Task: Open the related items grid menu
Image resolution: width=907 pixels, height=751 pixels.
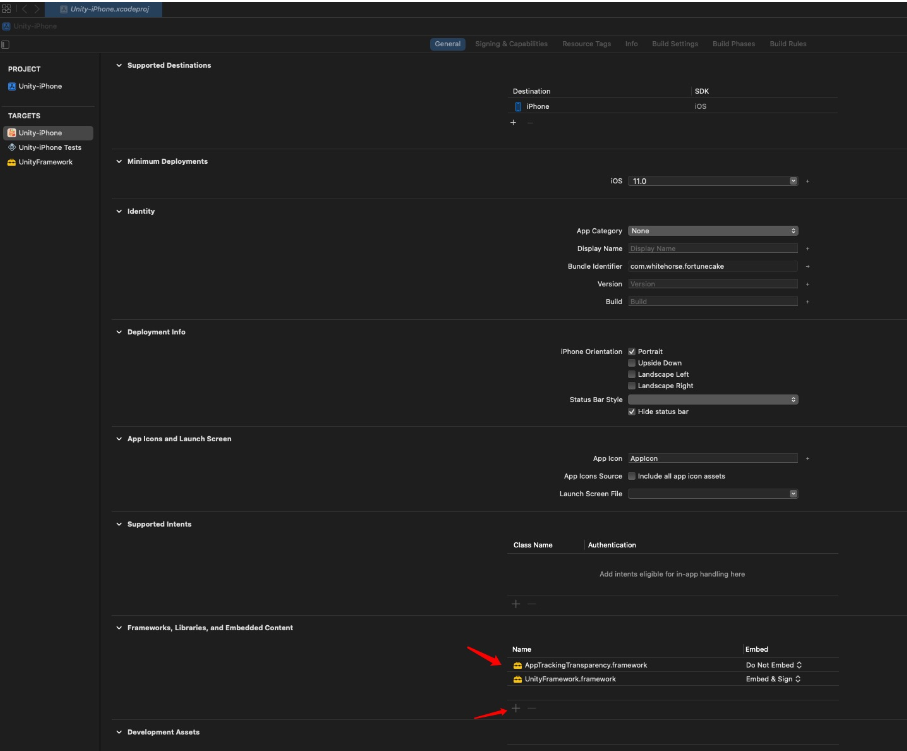Action: coord(6,9)
